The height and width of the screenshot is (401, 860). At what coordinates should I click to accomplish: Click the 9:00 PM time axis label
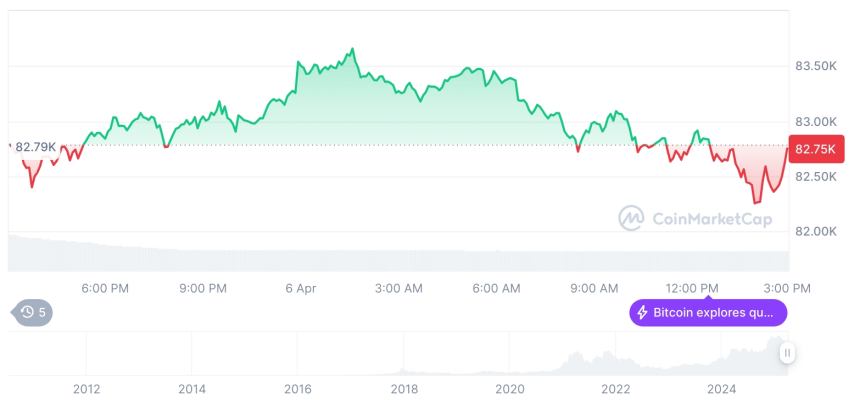point(202,288)
